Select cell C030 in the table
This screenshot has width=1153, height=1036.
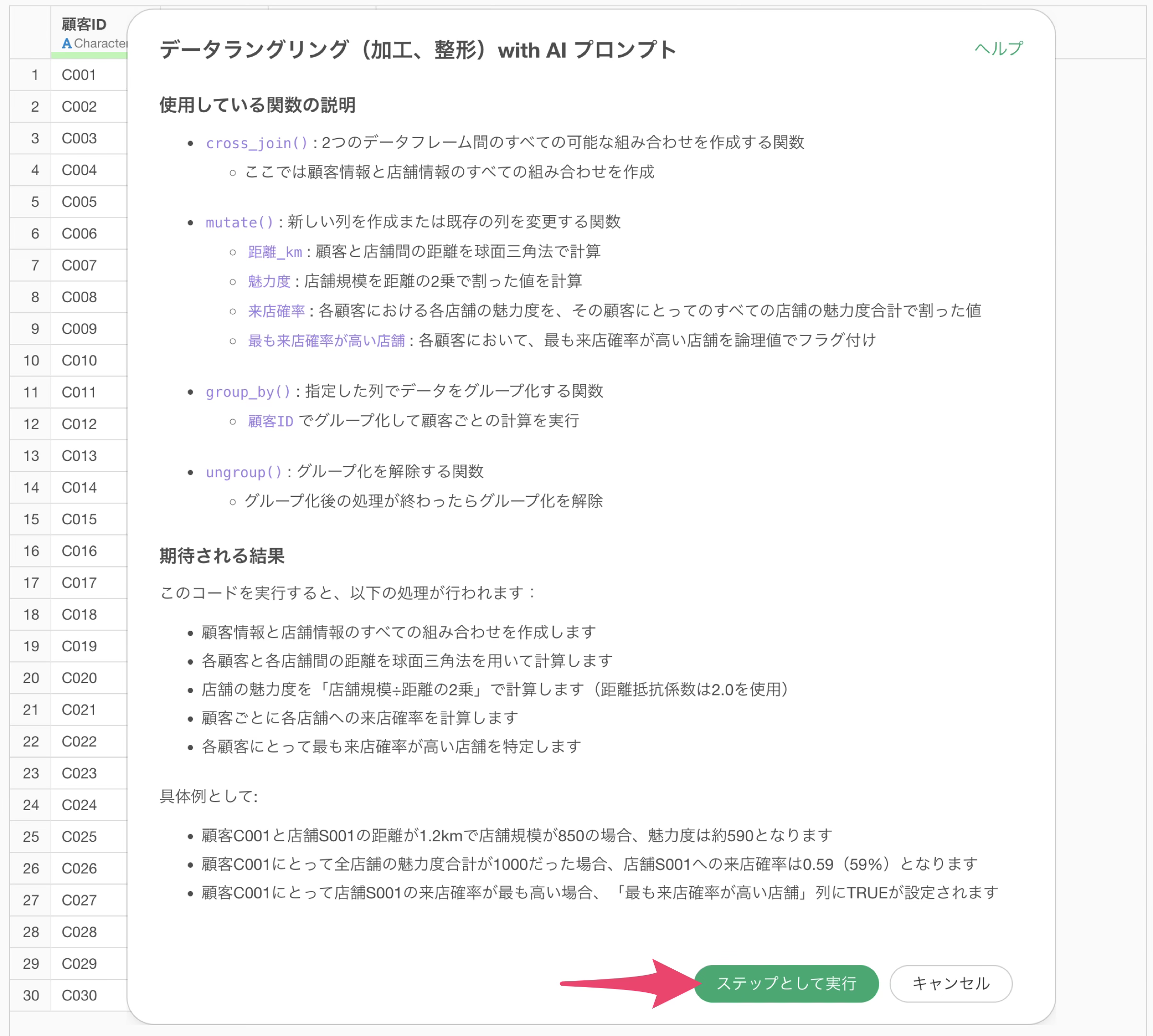(x=79, y=996)
